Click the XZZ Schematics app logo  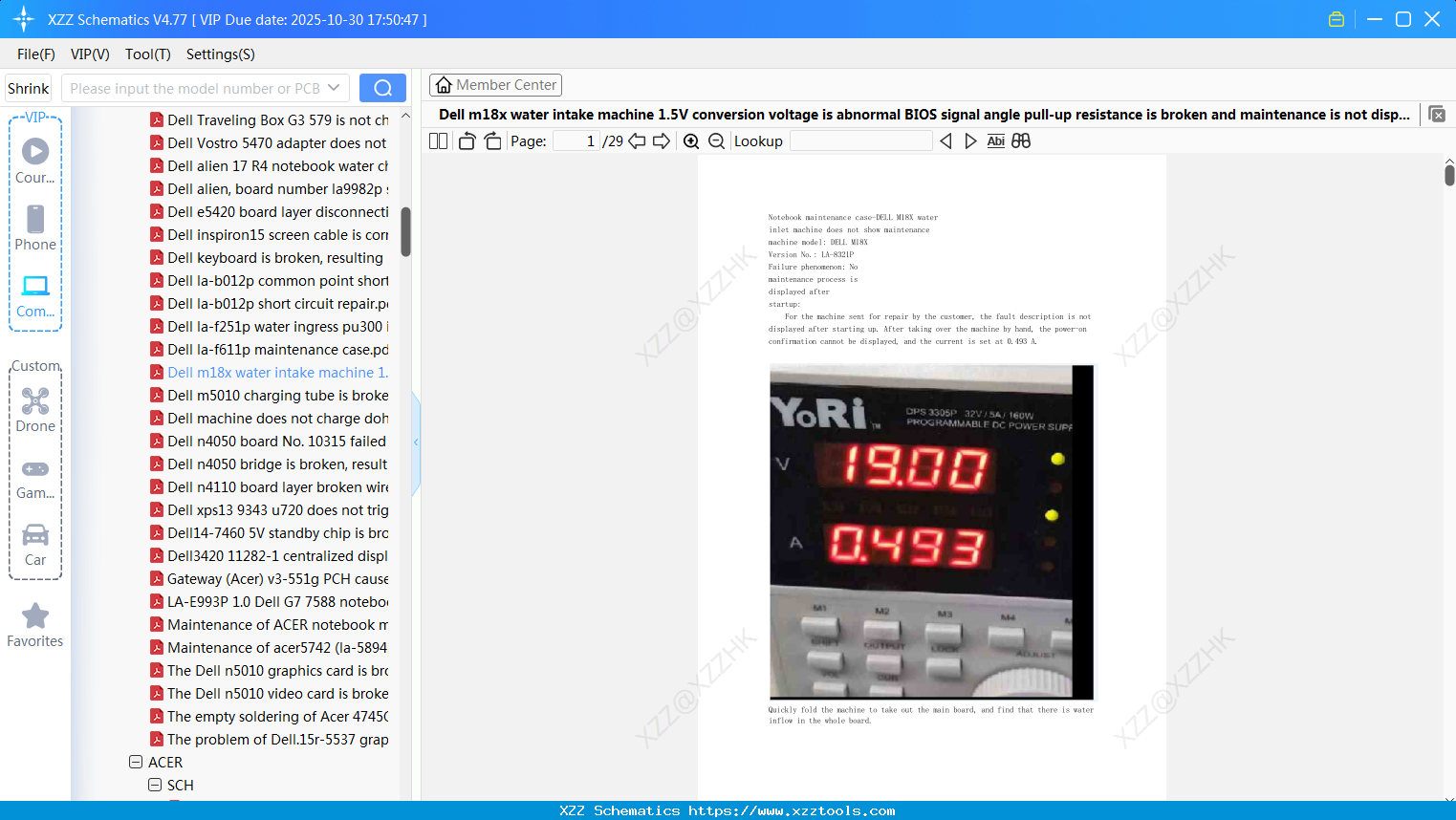point(24,19)
